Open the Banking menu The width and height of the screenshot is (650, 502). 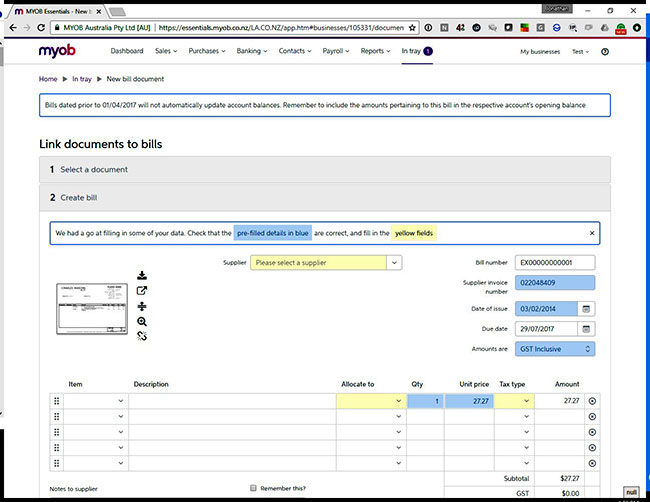click(252, 51)
